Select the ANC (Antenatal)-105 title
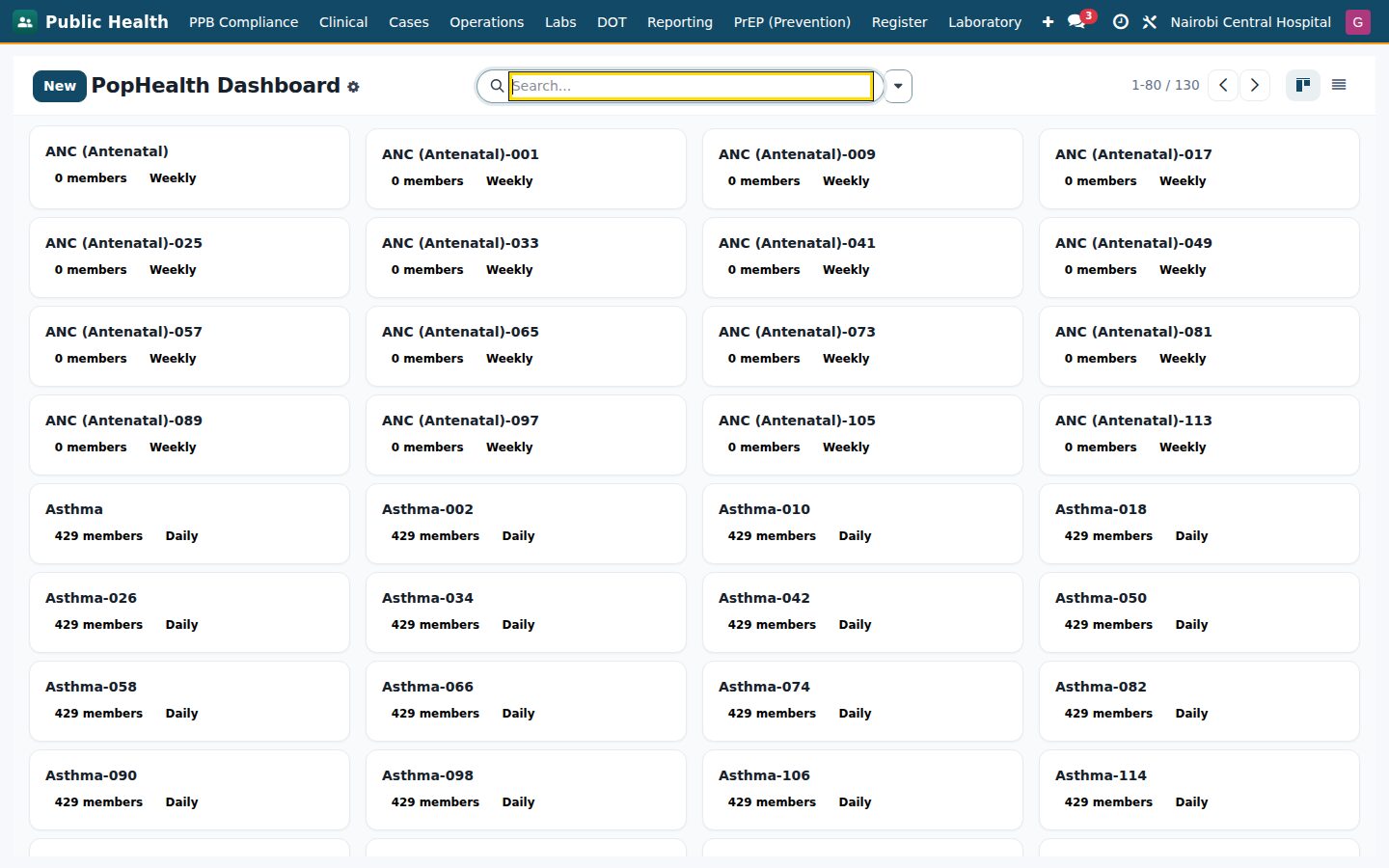 [x=797, y=420]
